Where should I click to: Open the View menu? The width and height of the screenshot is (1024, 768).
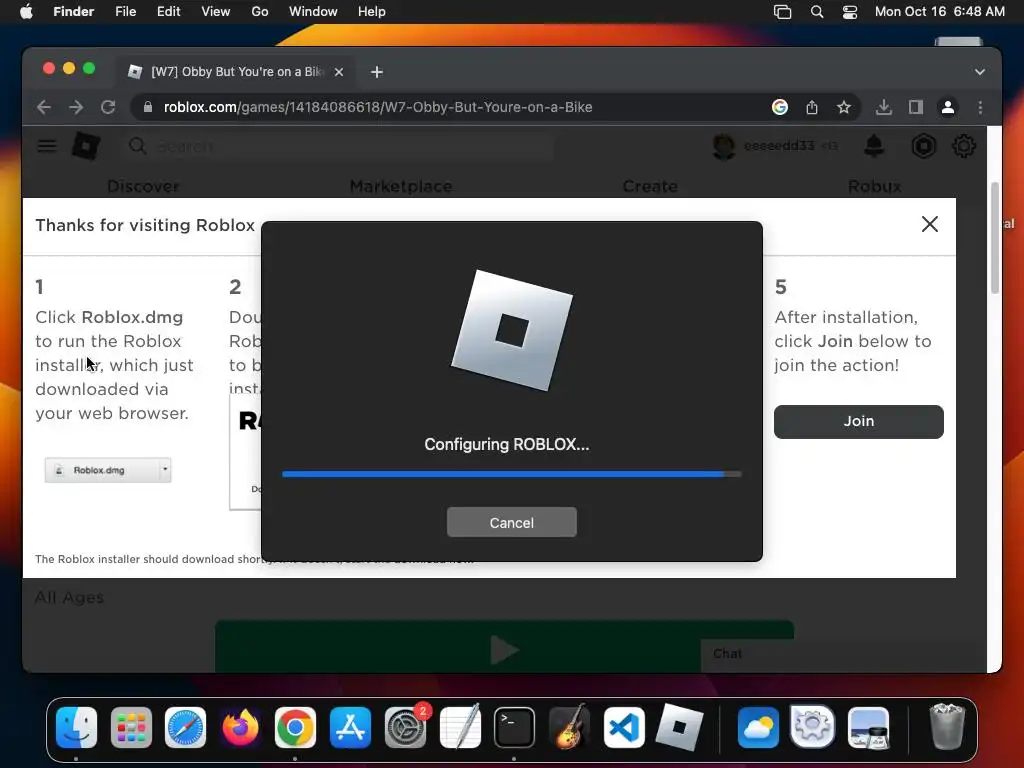pyautogui.click(x=216, y=12)
